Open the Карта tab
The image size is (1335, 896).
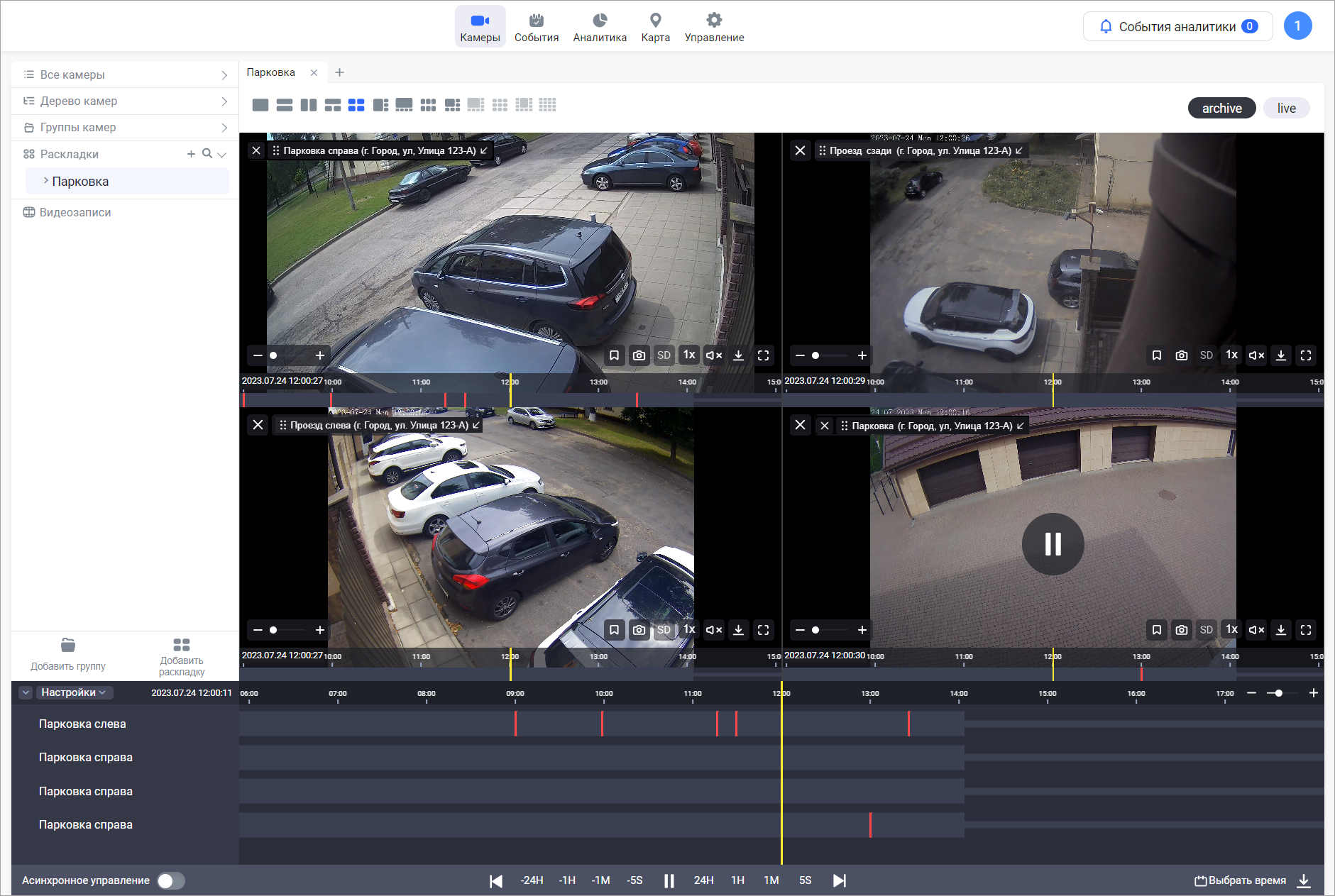pyautogui.click(x=655, y=27)
